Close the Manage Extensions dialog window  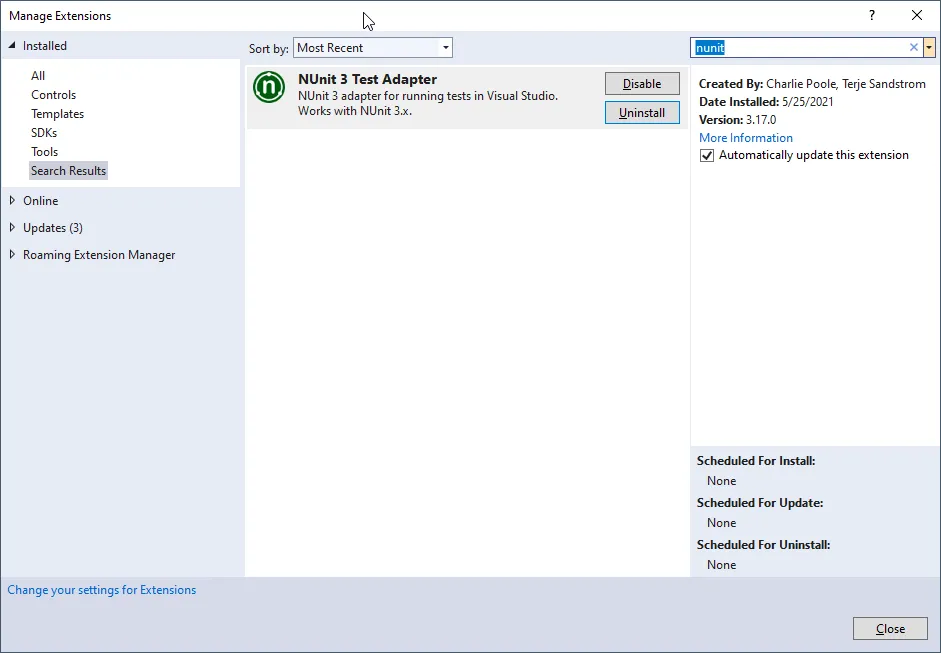pos(917,16)
